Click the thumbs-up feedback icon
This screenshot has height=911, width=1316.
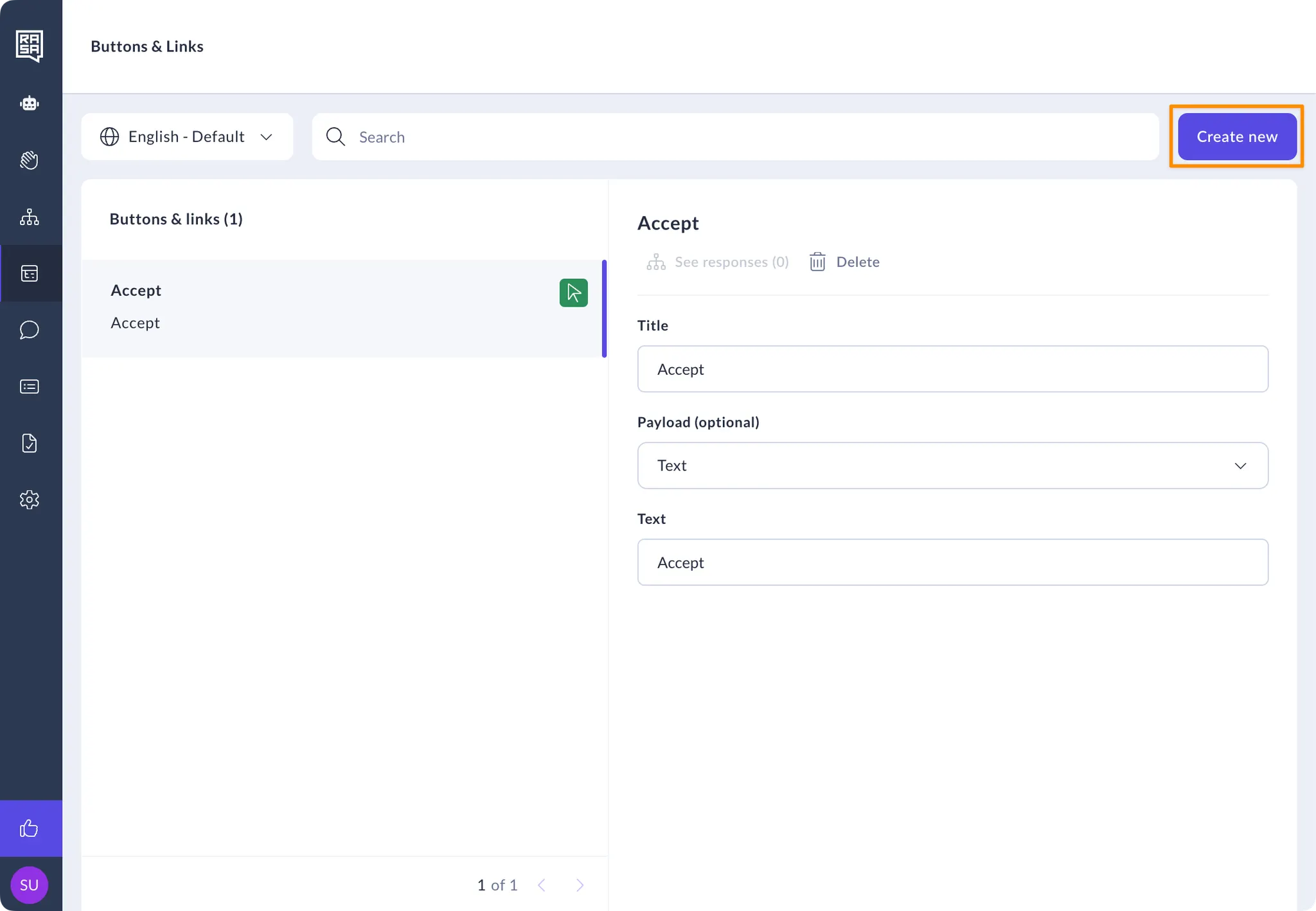coord(30,828)
